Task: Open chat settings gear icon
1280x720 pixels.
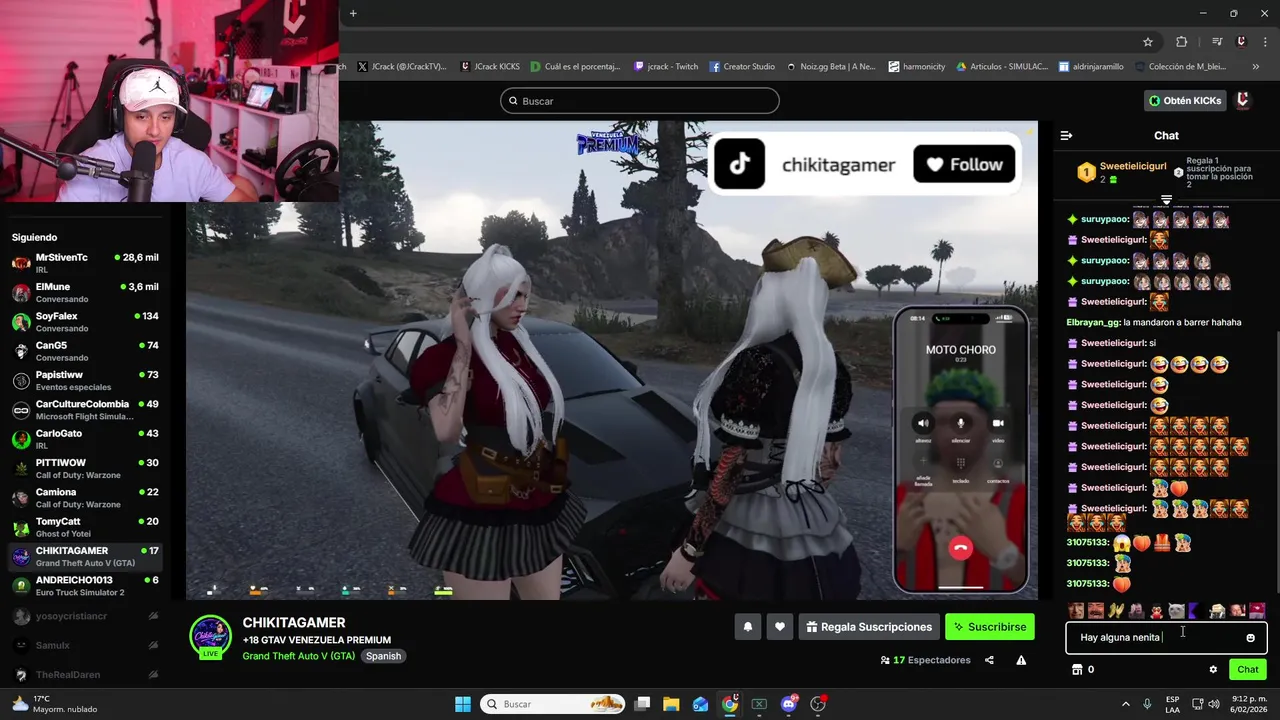Action: coord(1213,670)
